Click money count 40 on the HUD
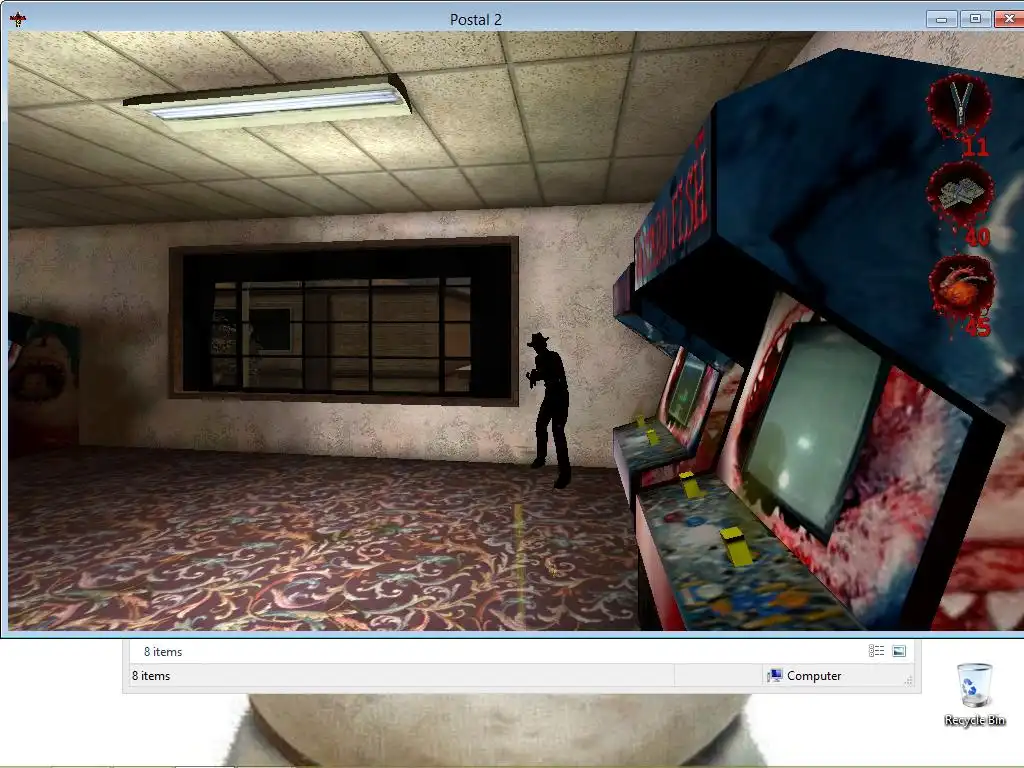1024x768 pixels. 977,236
